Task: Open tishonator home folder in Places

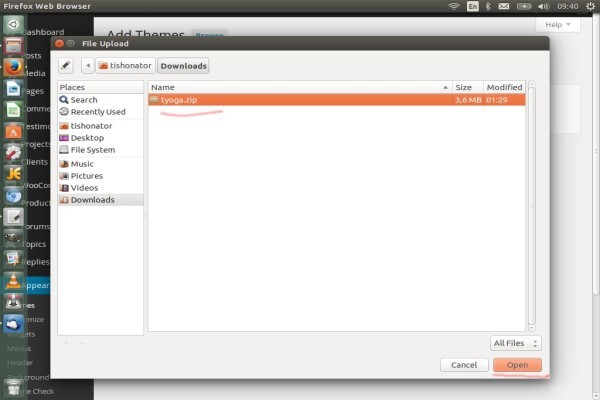Action: (101, 126)
